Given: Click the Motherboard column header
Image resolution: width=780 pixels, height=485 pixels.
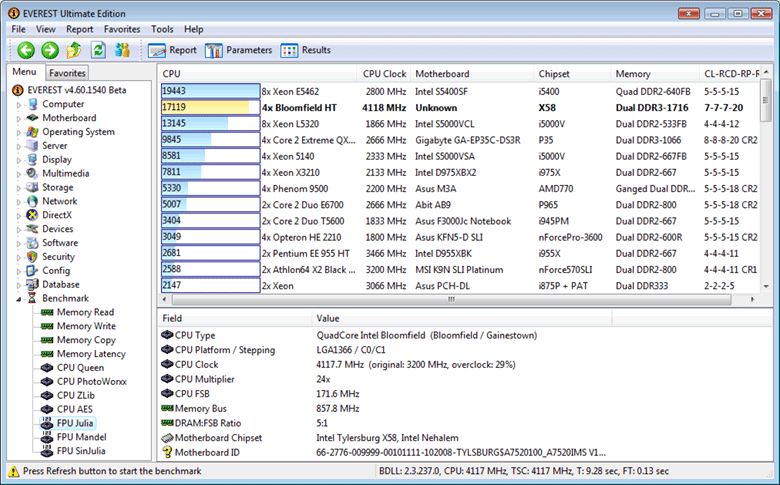Looking at the screenshot, I should pos(472,74).
